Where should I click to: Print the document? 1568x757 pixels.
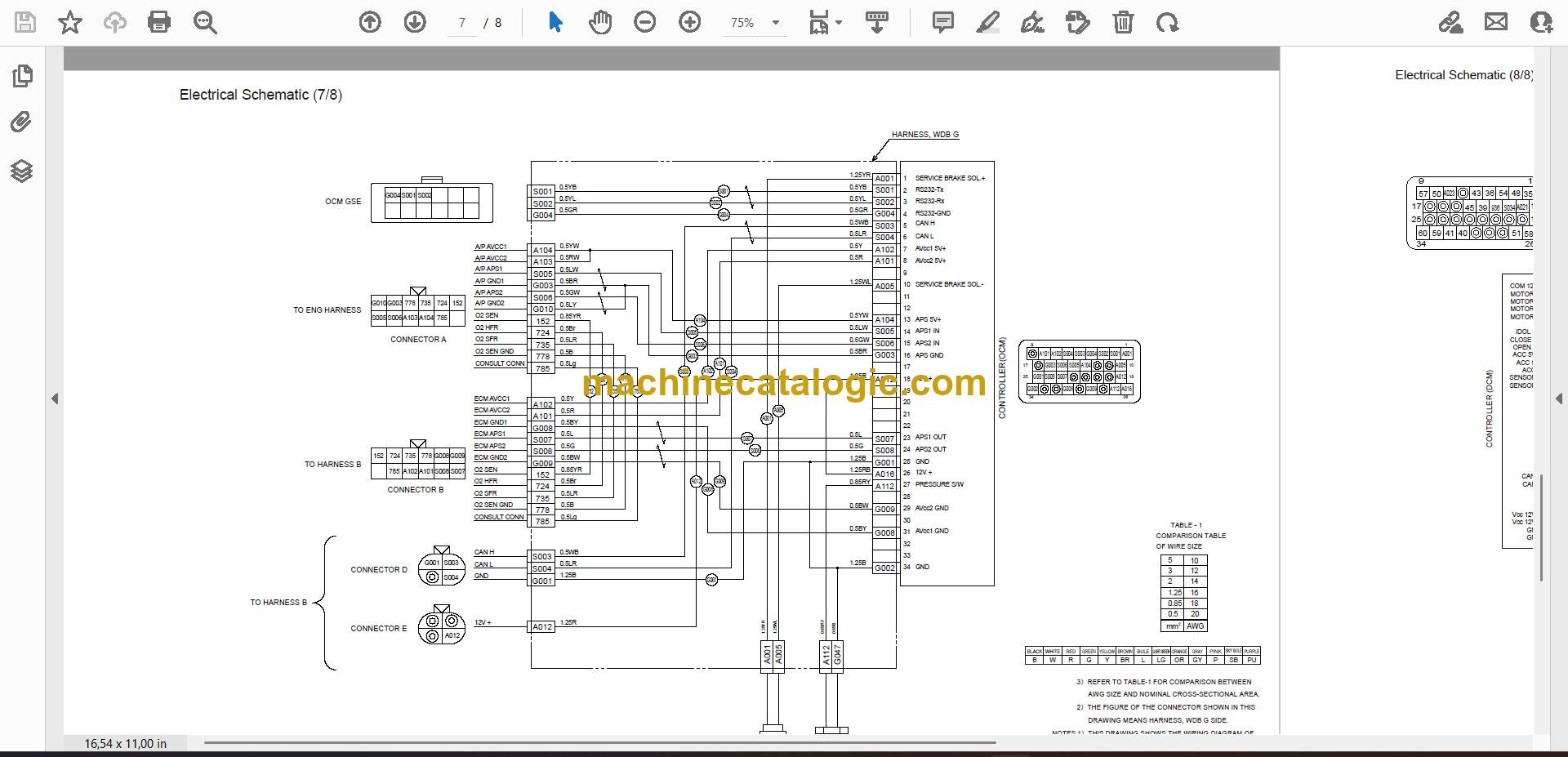click(x=159, y=22)
